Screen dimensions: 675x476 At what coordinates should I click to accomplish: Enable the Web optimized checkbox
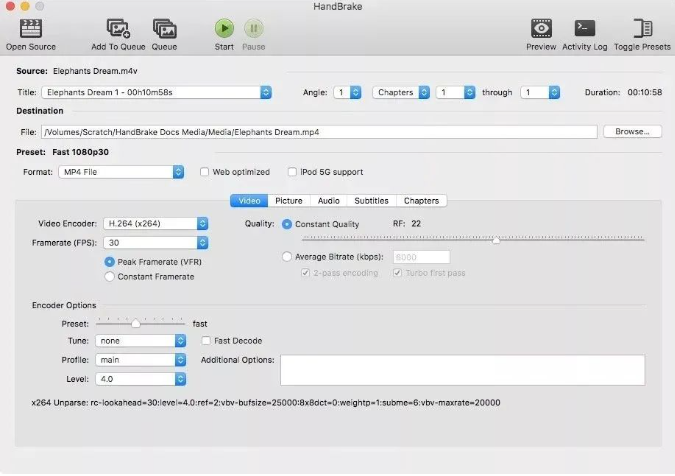pyautogui.click(x=205, y=172)
